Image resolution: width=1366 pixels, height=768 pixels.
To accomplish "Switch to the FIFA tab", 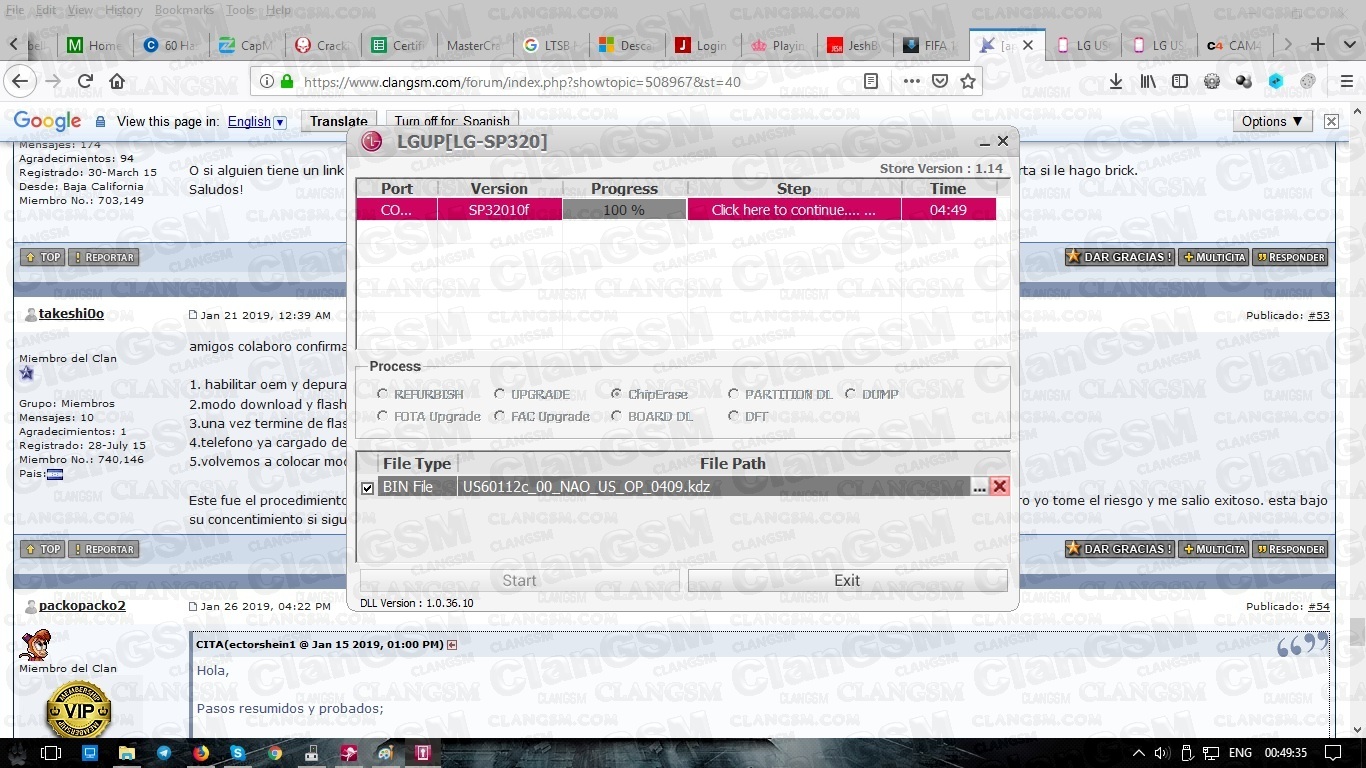I will (930, 45).
